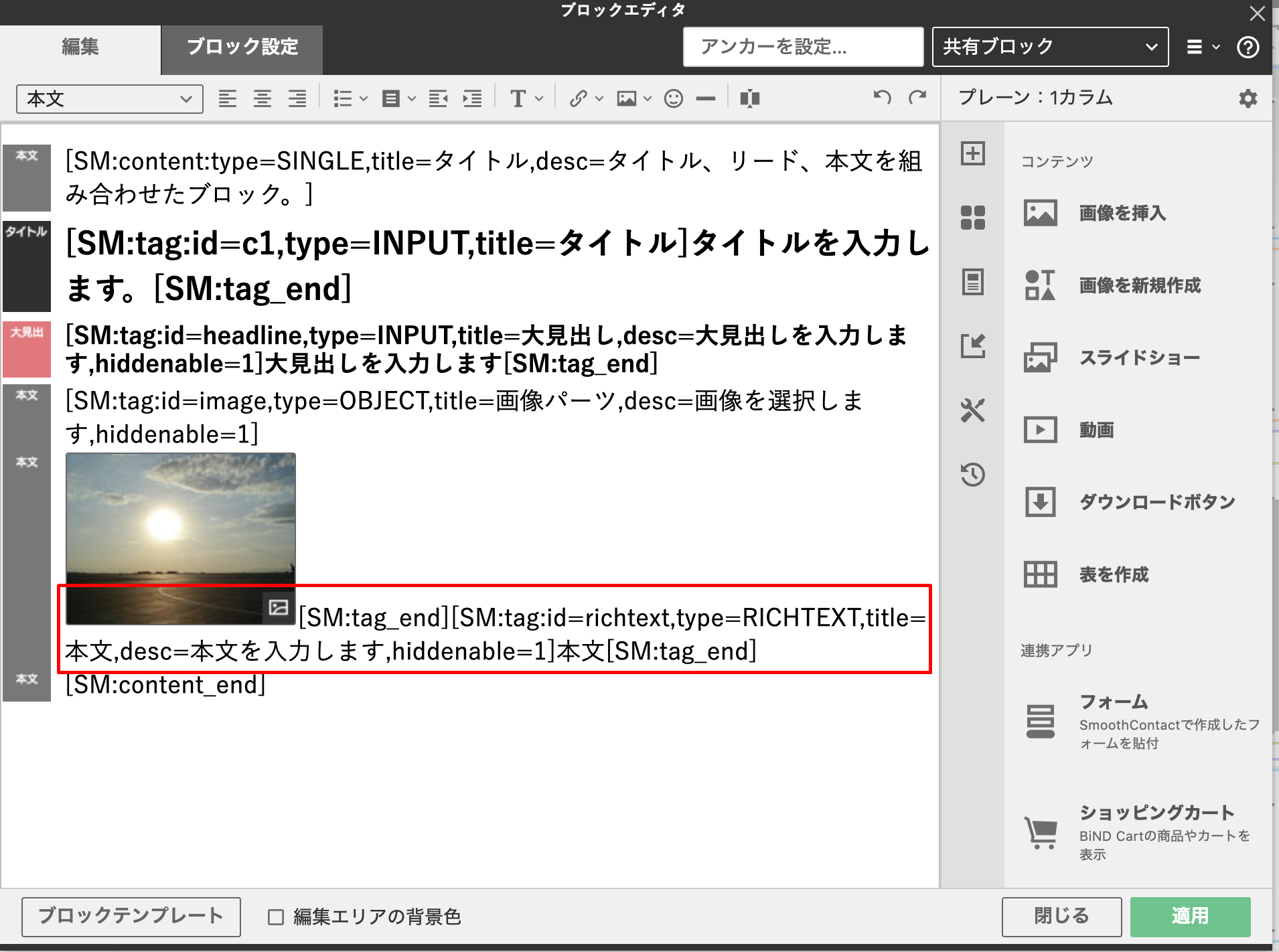Align text right in toolbar
This screenshot has height=952, width=1279.
(297, 99)
